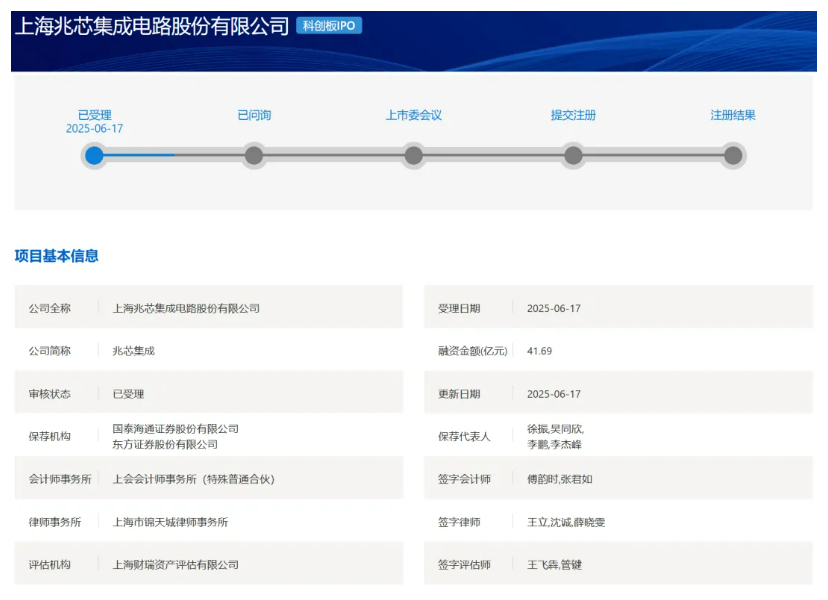Click the 保荐机构 field label
This screenshot has width=828, height=600.
(x=50, y=436)
